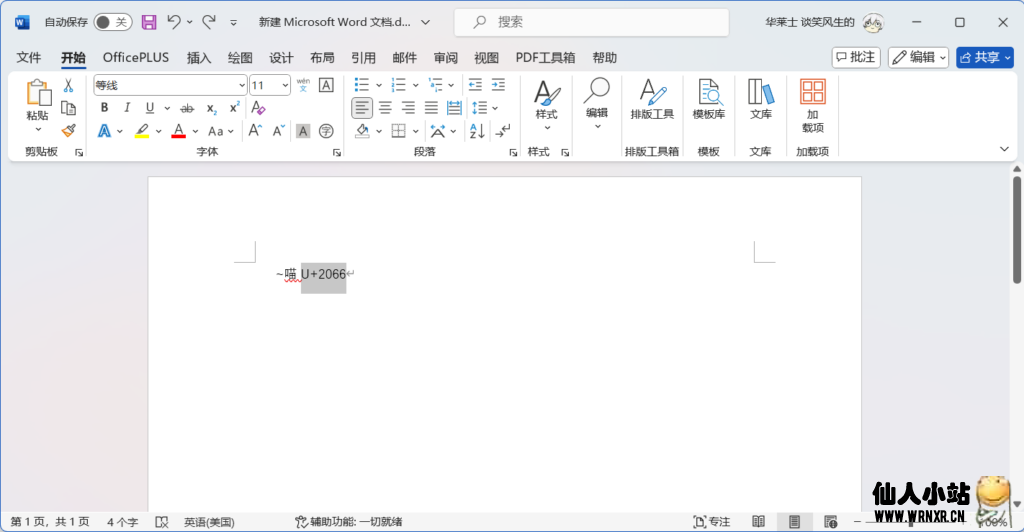Image resolution: width=1024 pixels, height=532 pixels.
Task: Toggle Italic formatting
Action: 127,108
